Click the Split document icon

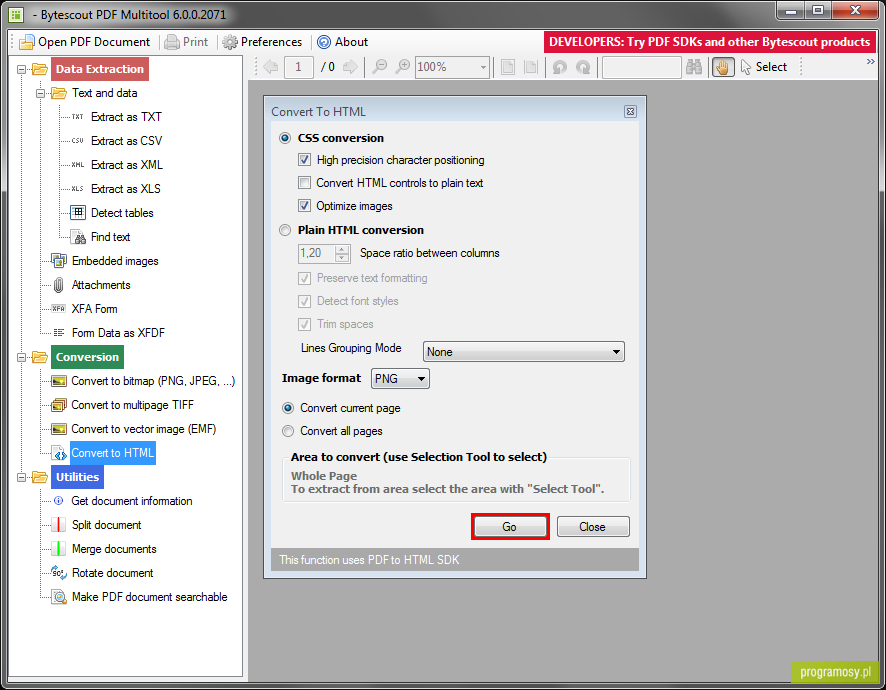coord(59,525)
